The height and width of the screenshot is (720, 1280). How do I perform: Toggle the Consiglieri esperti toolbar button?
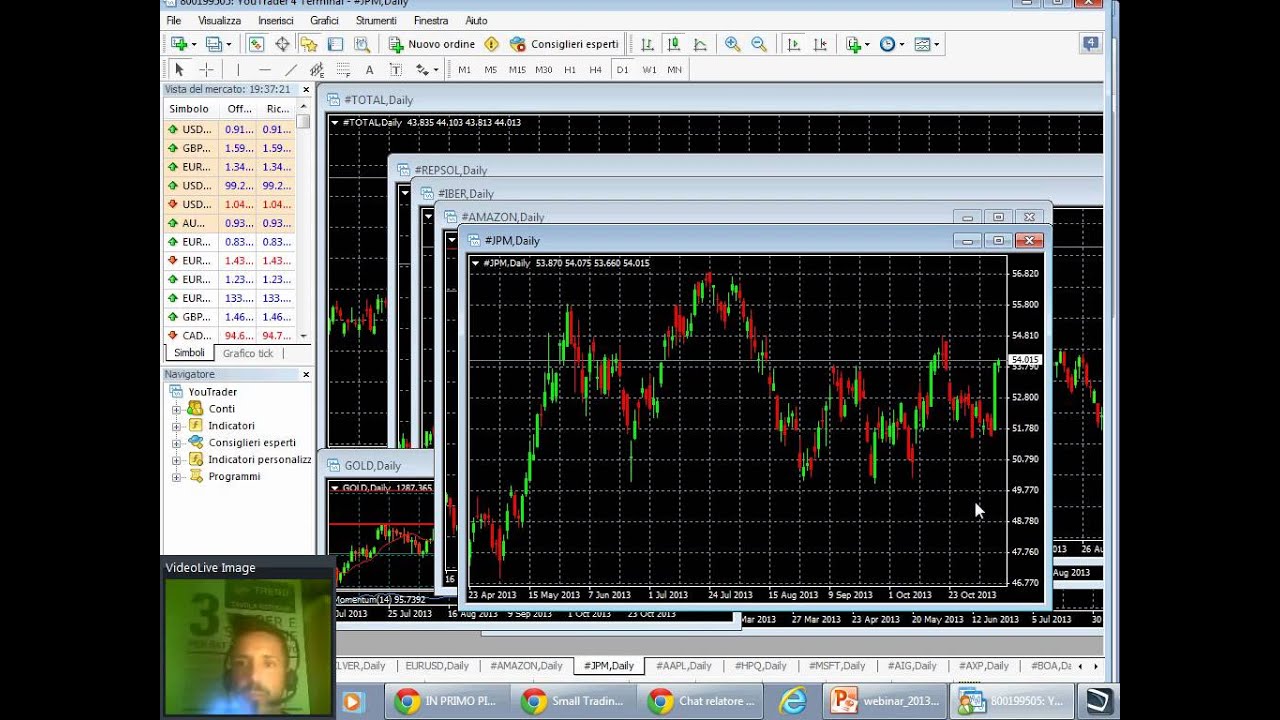tap(564, 44)
